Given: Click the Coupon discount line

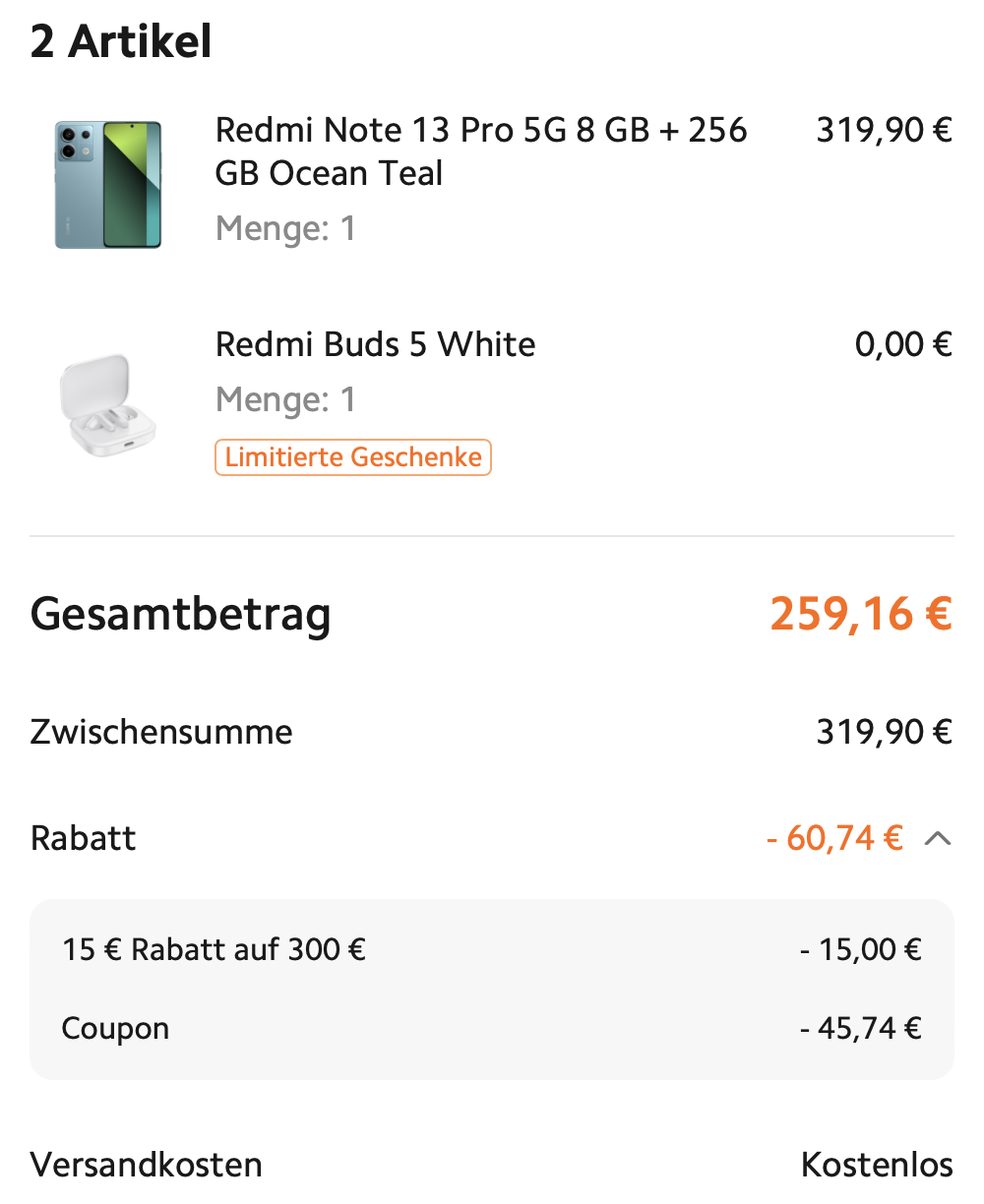Looking at the screenshot, I should [115, 1029].
